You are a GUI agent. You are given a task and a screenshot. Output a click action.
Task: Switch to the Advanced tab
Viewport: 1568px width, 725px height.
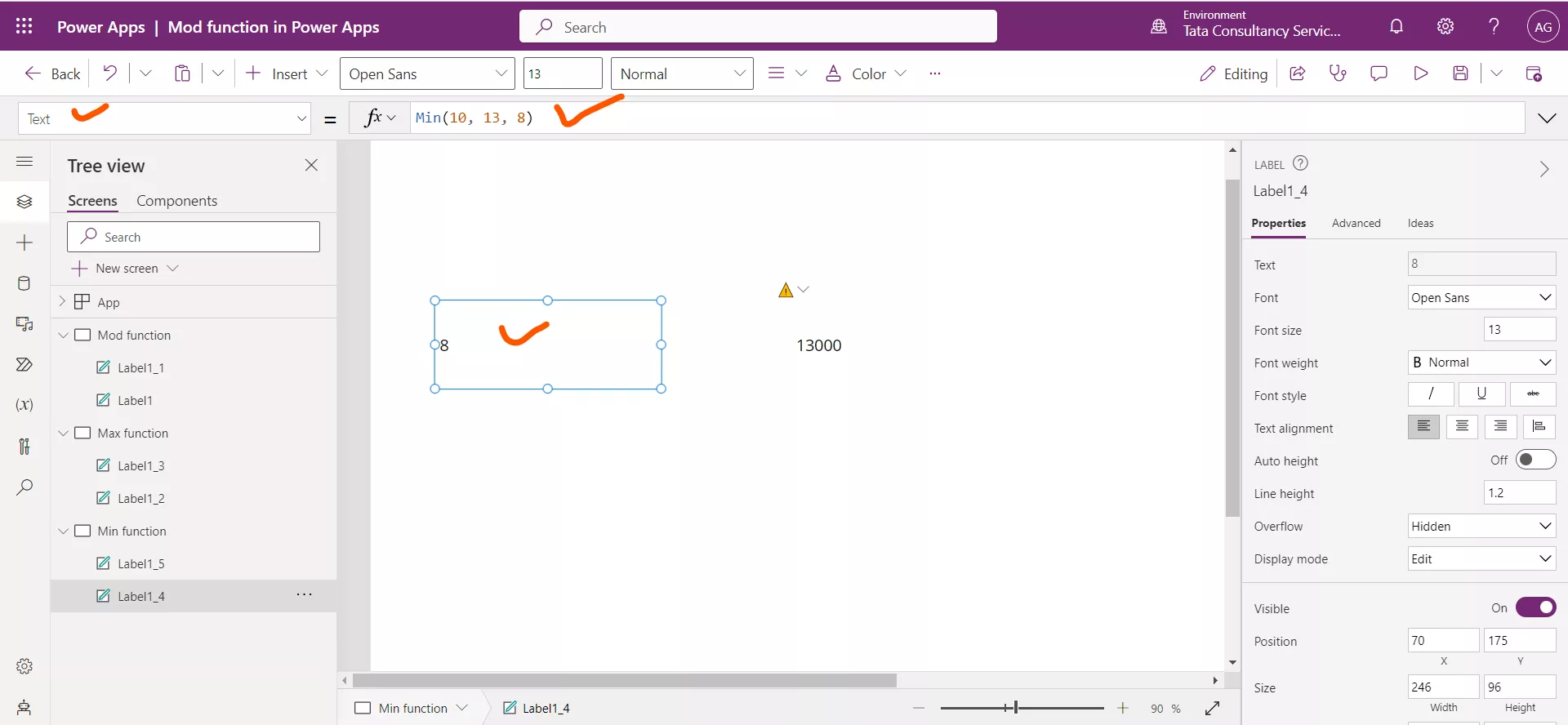(1356, 223)
